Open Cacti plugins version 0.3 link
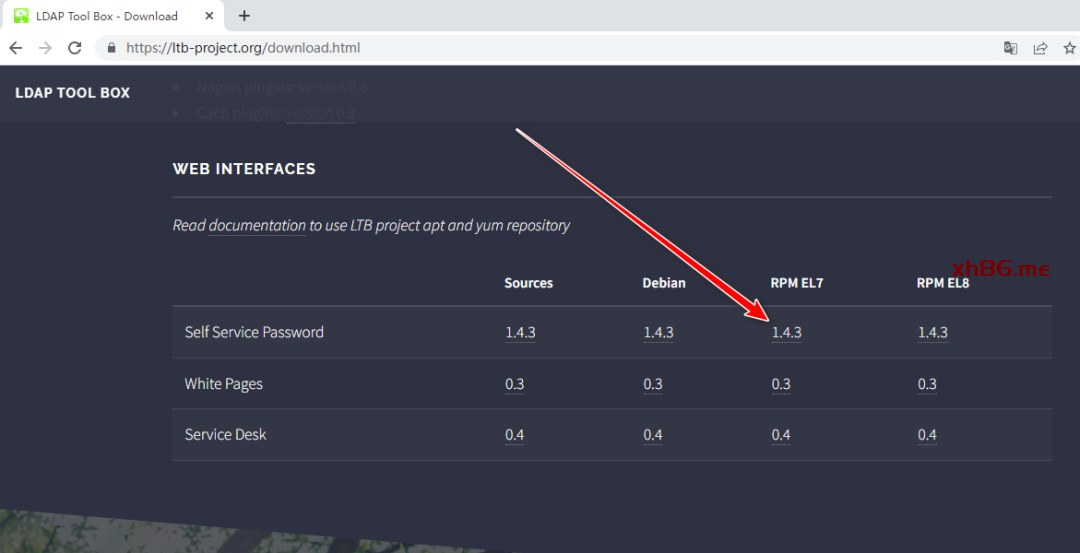1080x553 pixels. pyautogui.click(x=321, y=113)
